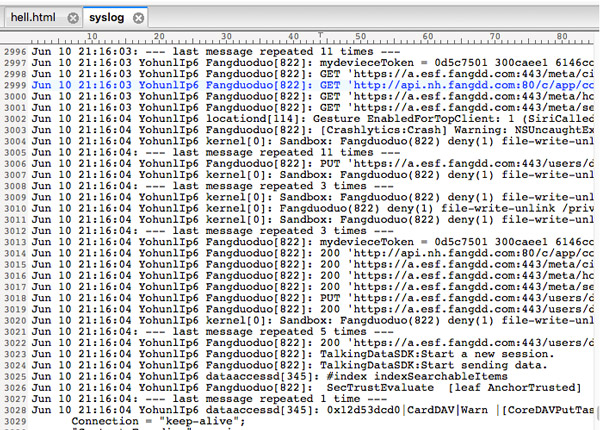Click the locationd Gesture EnabledForTopClient line
Viewport: 600px width, 430px height.
pyautogui.click(x=312, y=119)
